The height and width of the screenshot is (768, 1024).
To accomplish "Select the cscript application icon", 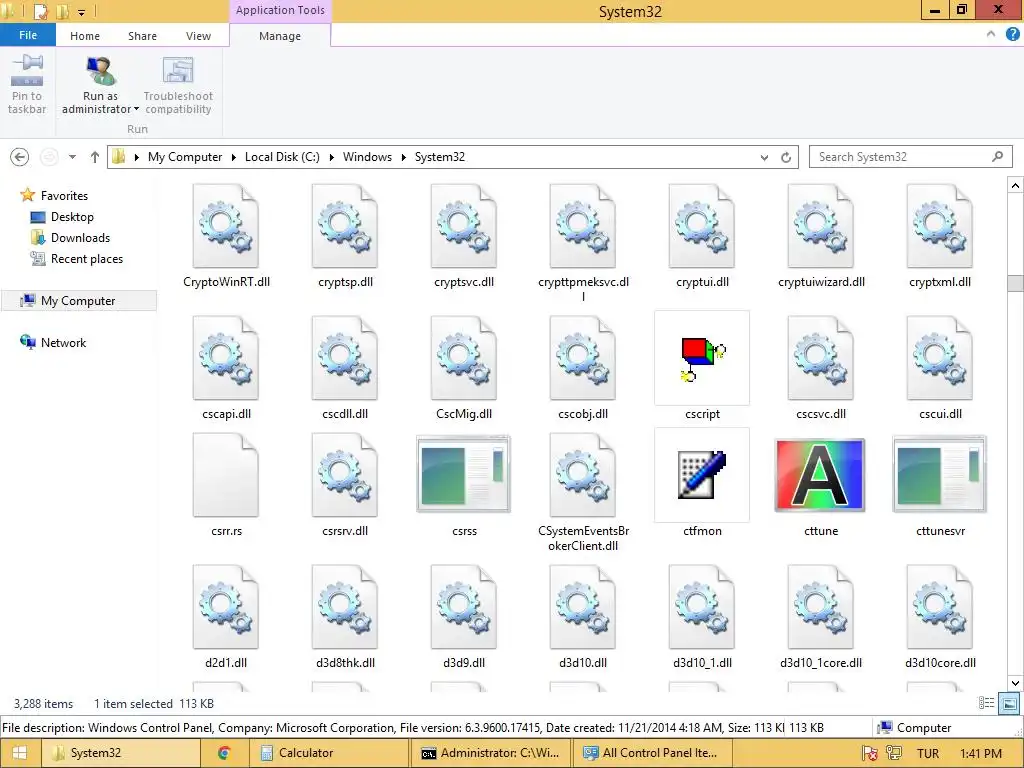I will click(x=702, y=358).
